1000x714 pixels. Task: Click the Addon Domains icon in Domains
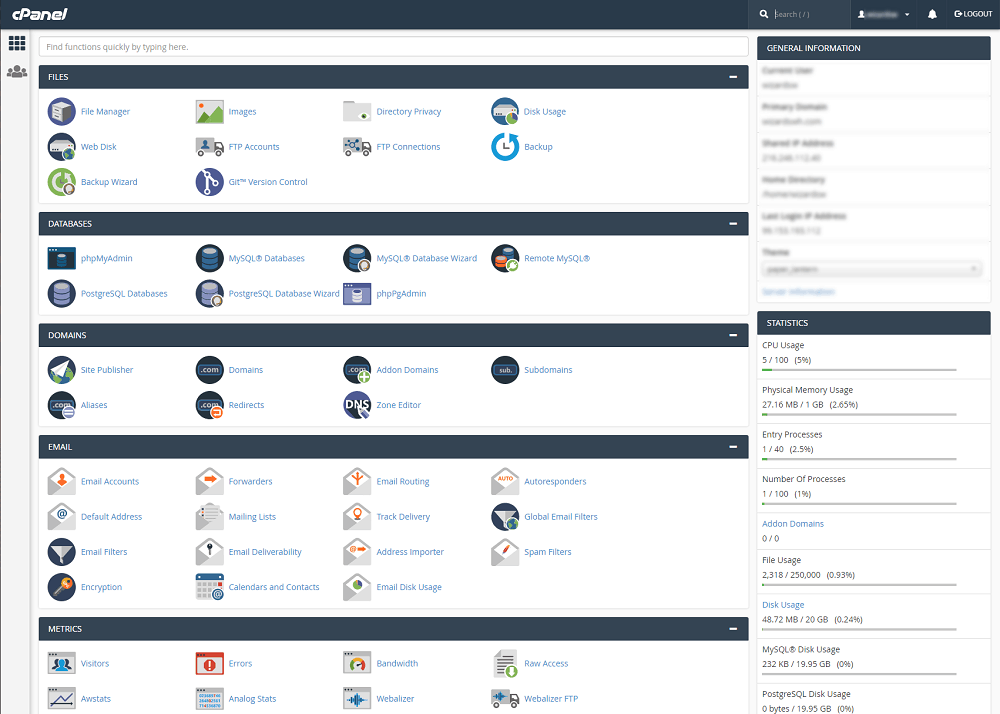point(357,370)
